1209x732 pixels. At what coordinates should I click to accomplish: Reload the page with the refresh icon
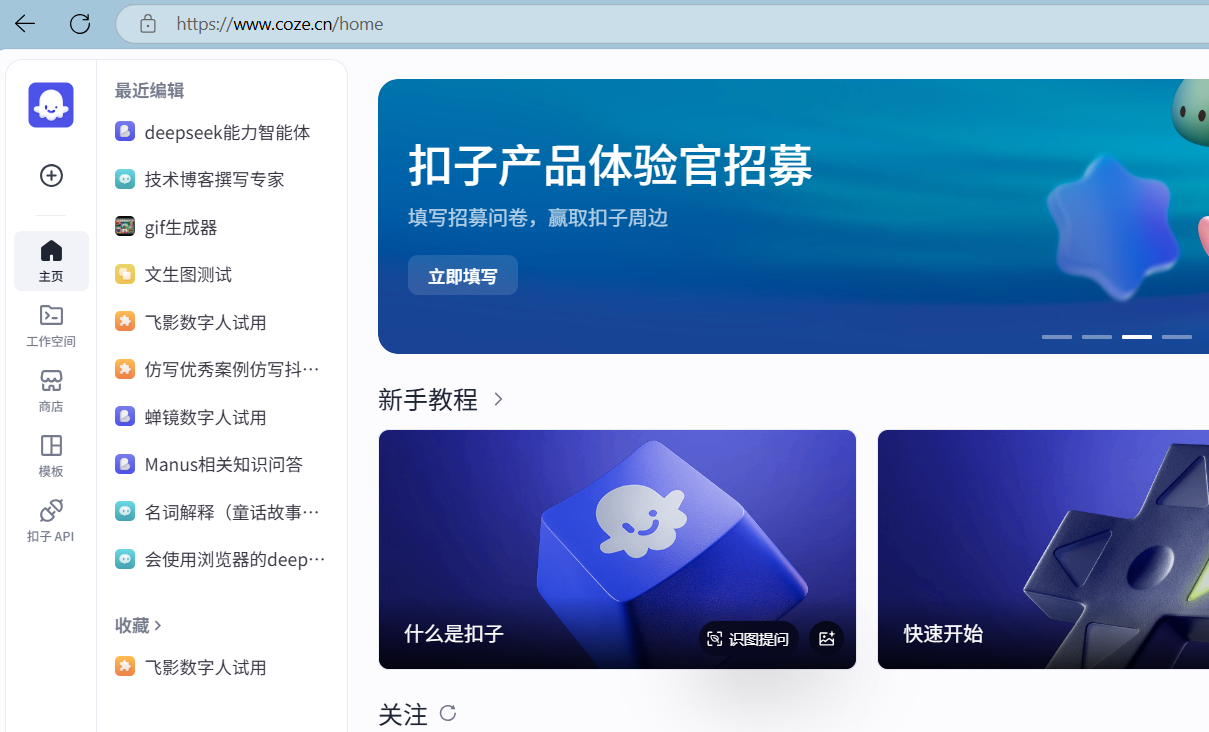(80, 23)
